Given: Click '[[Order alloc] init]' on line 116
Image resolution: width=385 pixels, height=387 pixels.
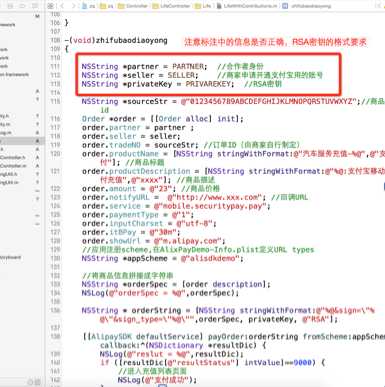Looking at the screenshot, I should tap(197, 119).
